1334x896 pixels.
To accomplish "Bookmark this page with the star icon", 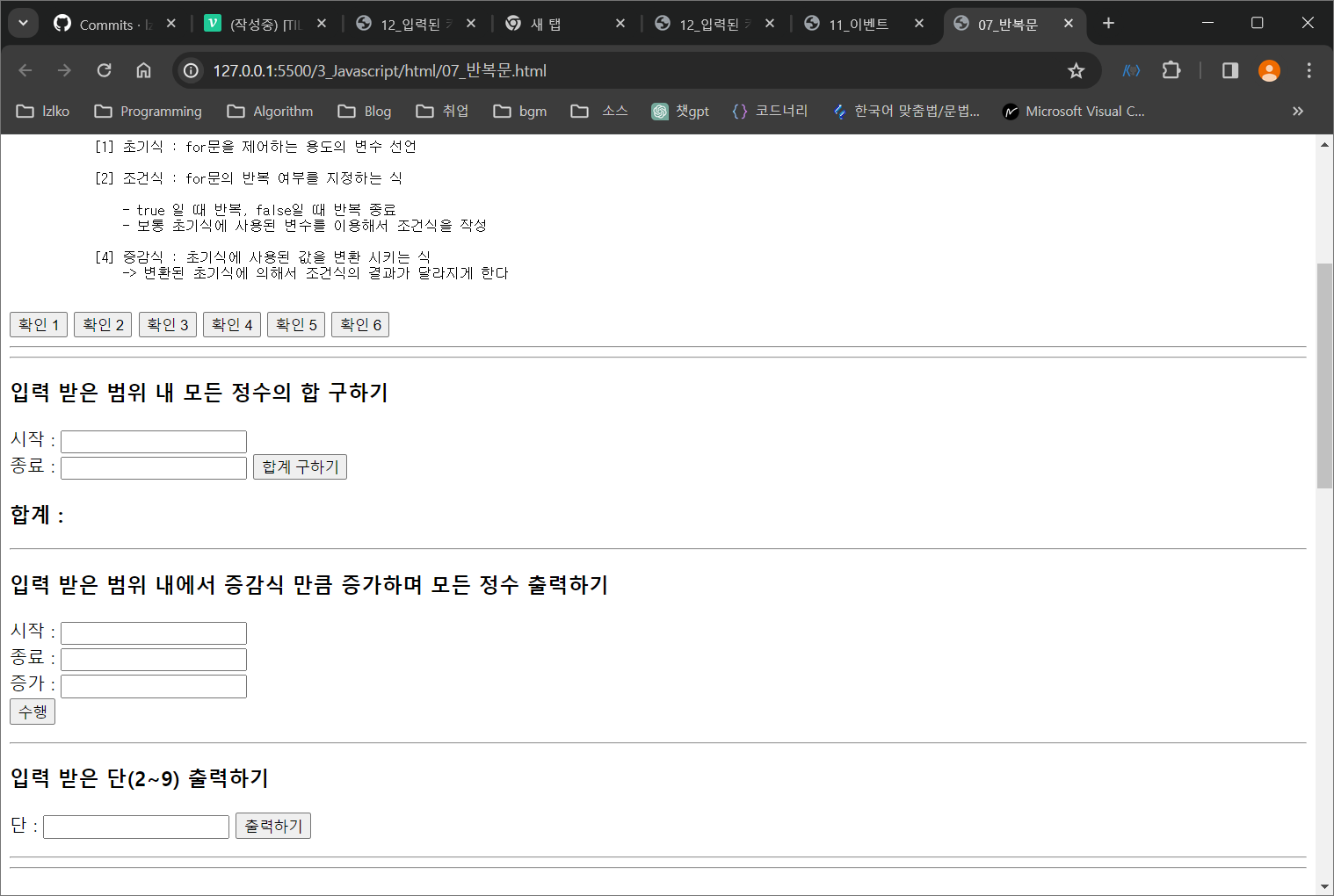I will pyautogui.click(x=1077, y=70).
